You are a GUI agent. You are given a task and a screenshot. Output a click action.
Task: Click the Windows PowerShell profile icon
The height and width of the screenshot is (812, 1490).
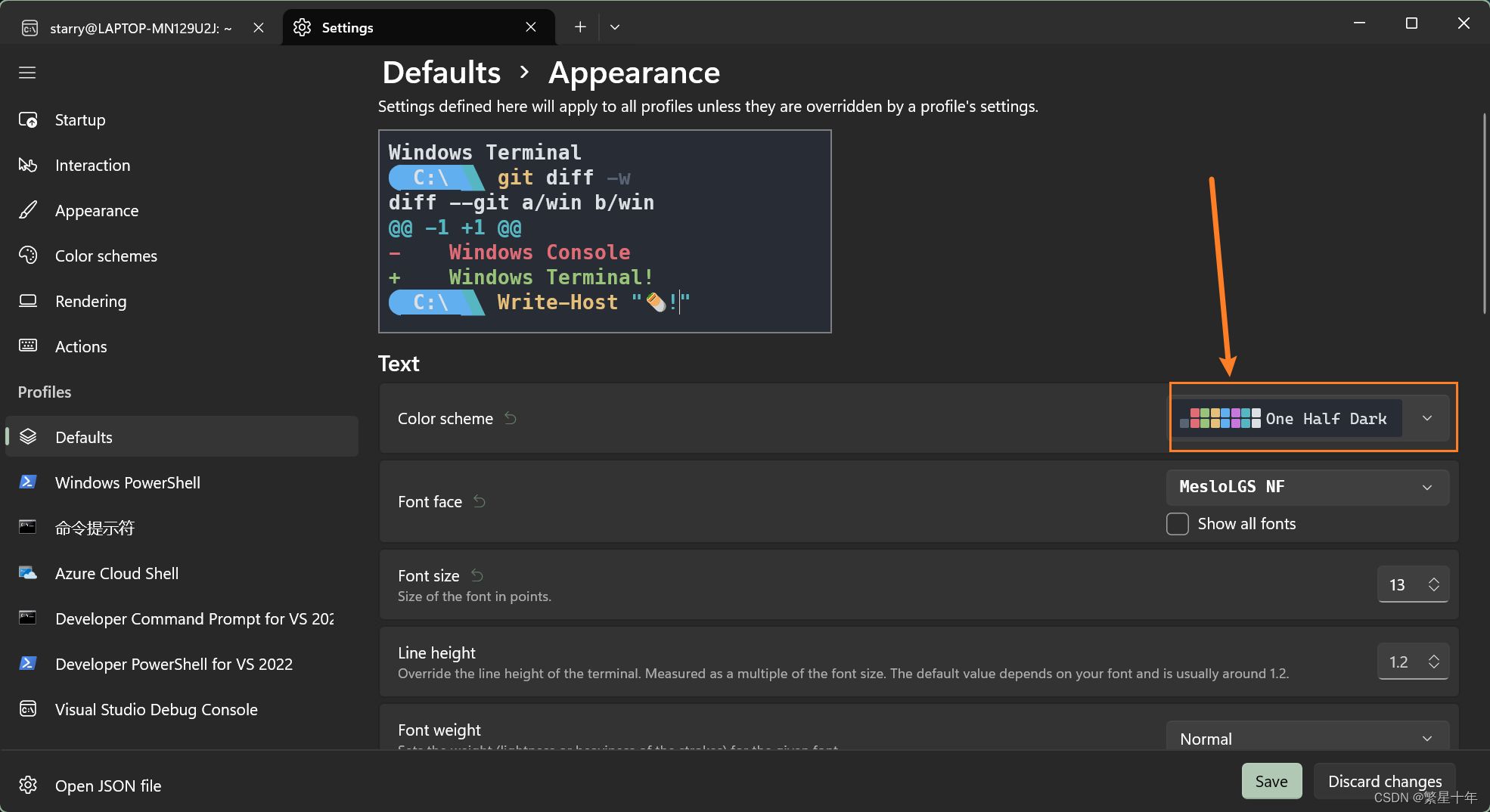click(x=28, y=482)
